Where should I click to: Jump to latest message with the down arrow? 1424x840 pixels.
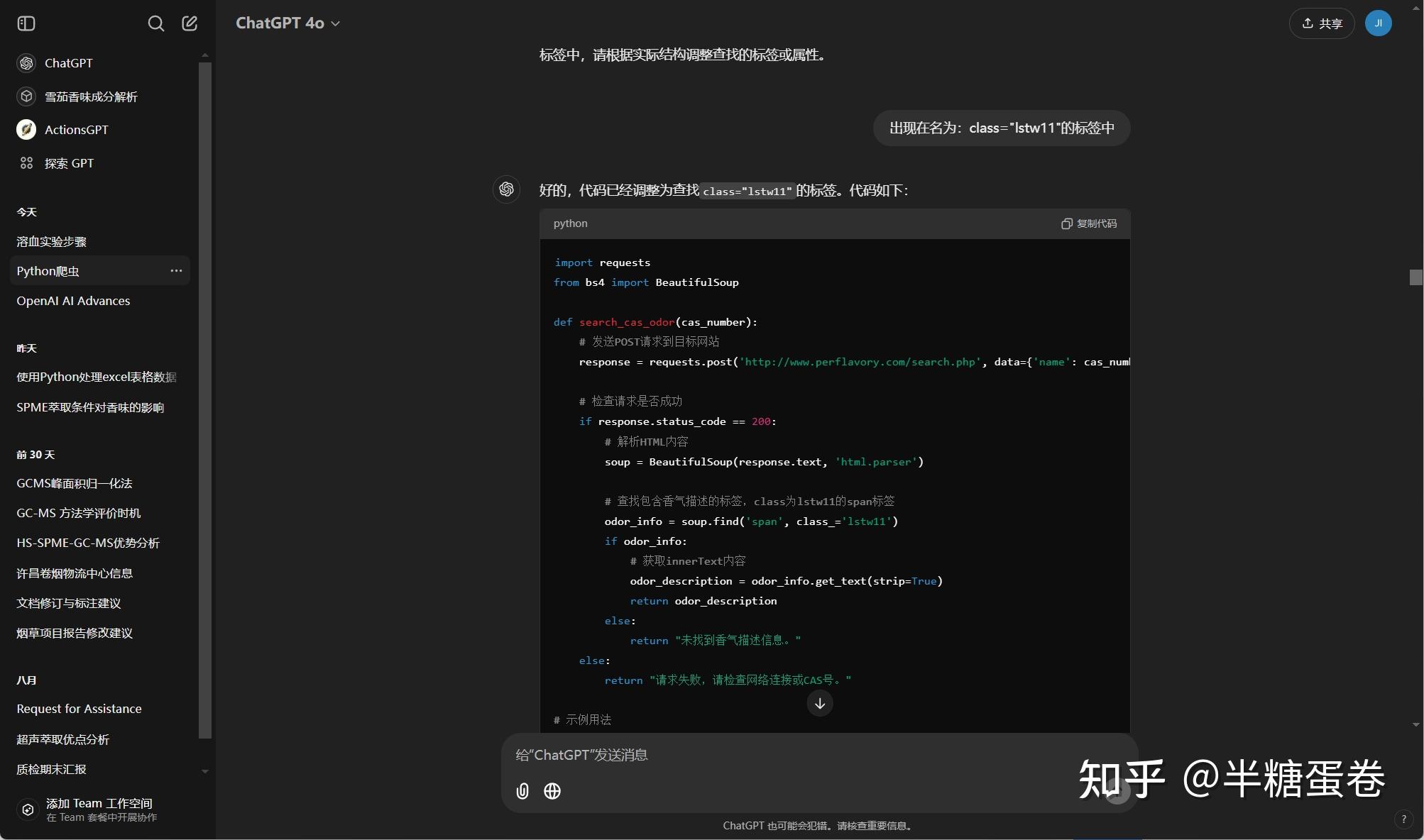819,703
